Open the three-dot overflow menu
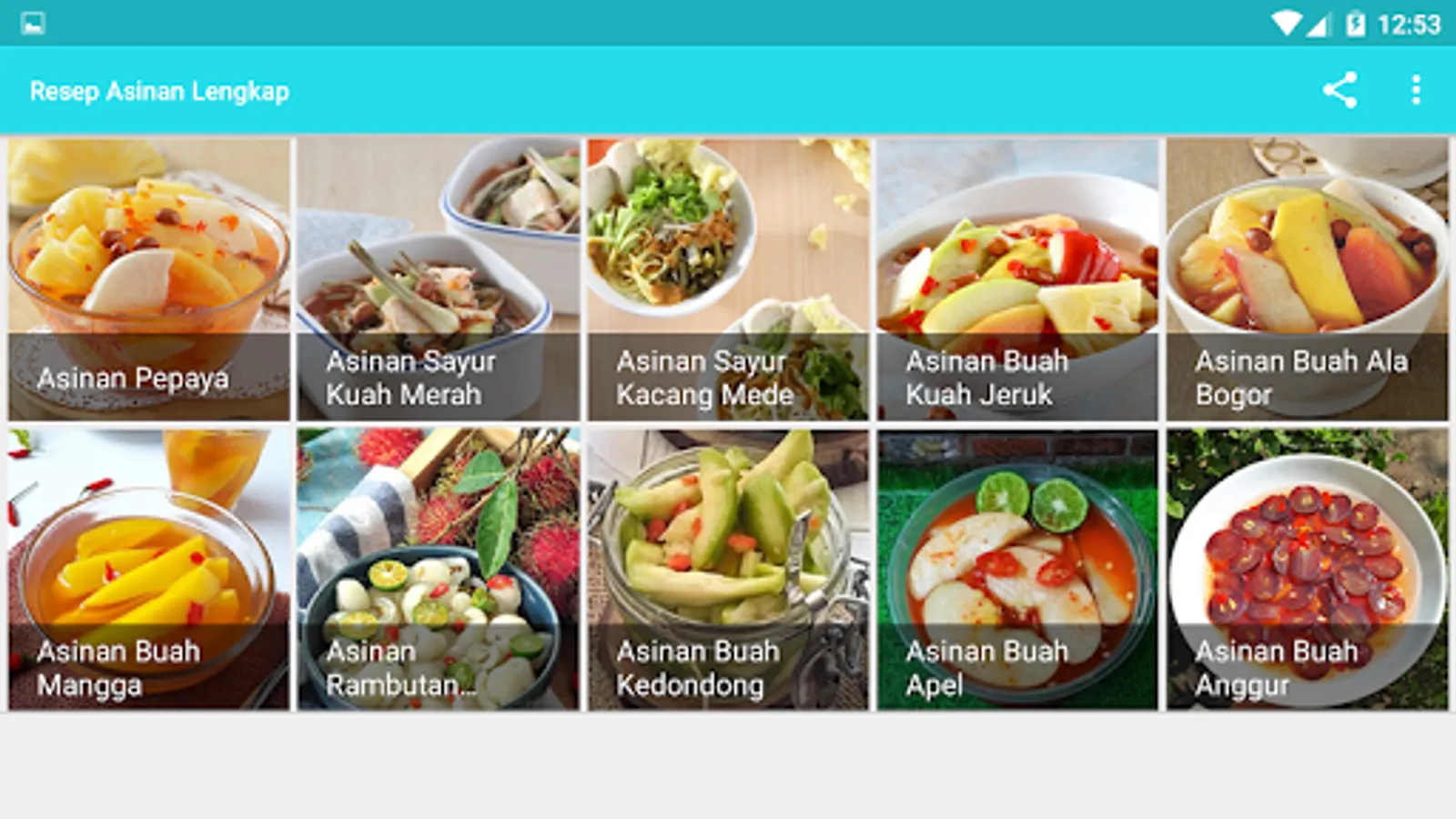The image size is (1456, 819). pyautogui.click(x=1416, y=90)
